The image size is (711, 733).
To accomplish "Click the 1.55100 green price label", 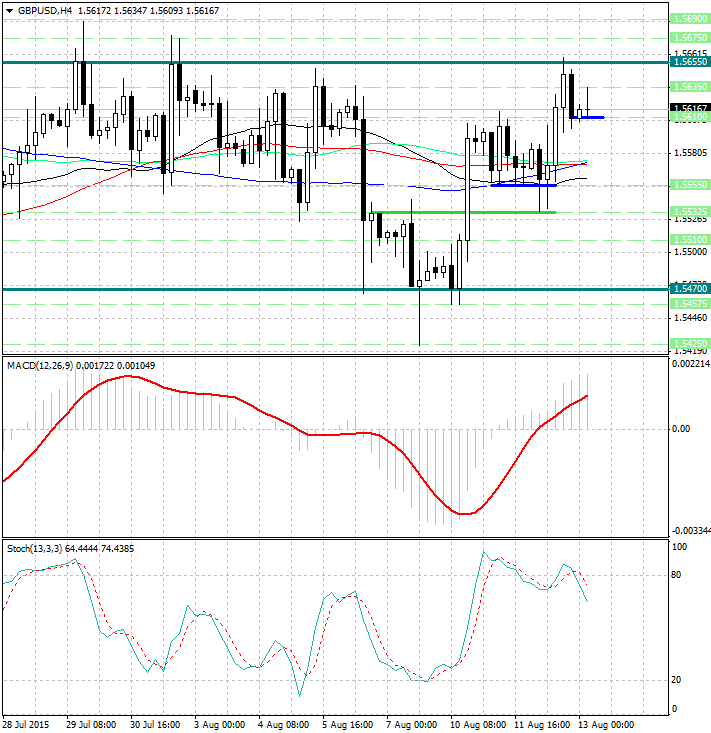I will (x=689, y=240).
